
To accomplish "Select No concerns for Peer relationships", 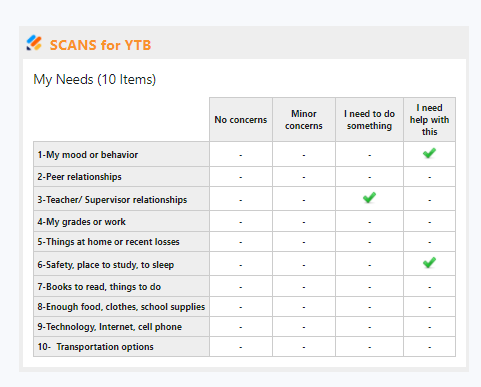I will tap(241, 177).
